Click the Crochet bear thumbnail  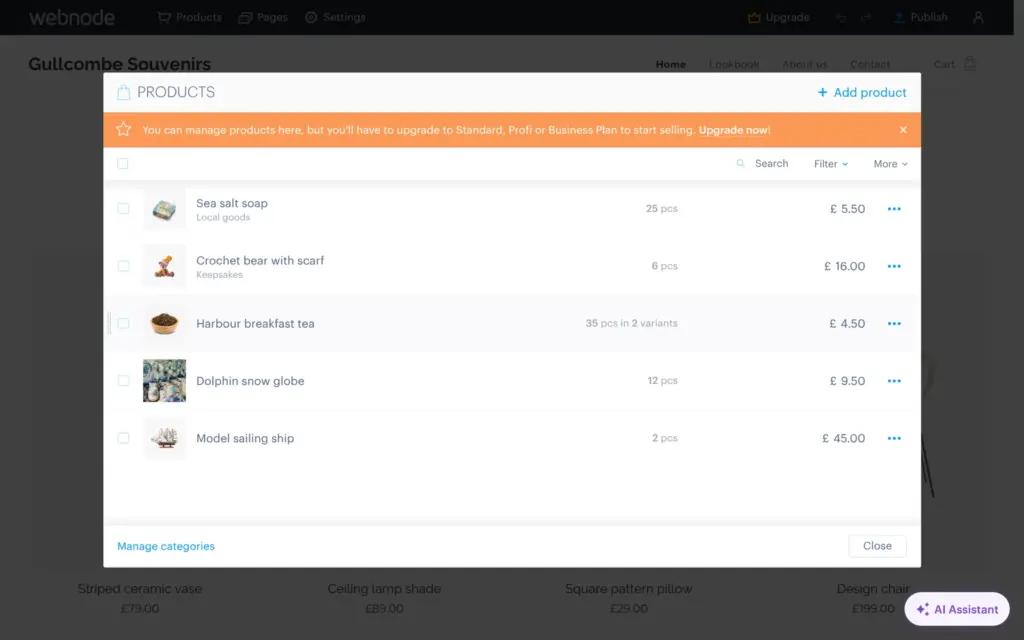point(165,266)
